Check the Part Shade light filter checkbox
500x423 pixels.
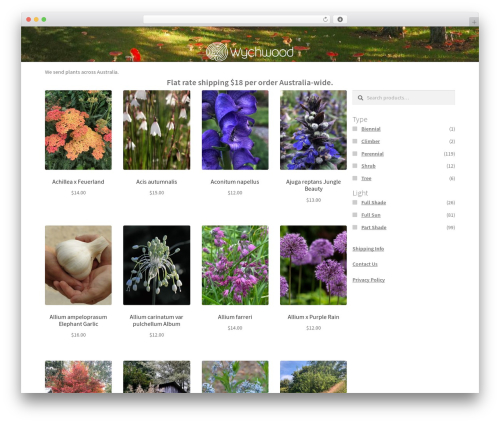point(355,227)
